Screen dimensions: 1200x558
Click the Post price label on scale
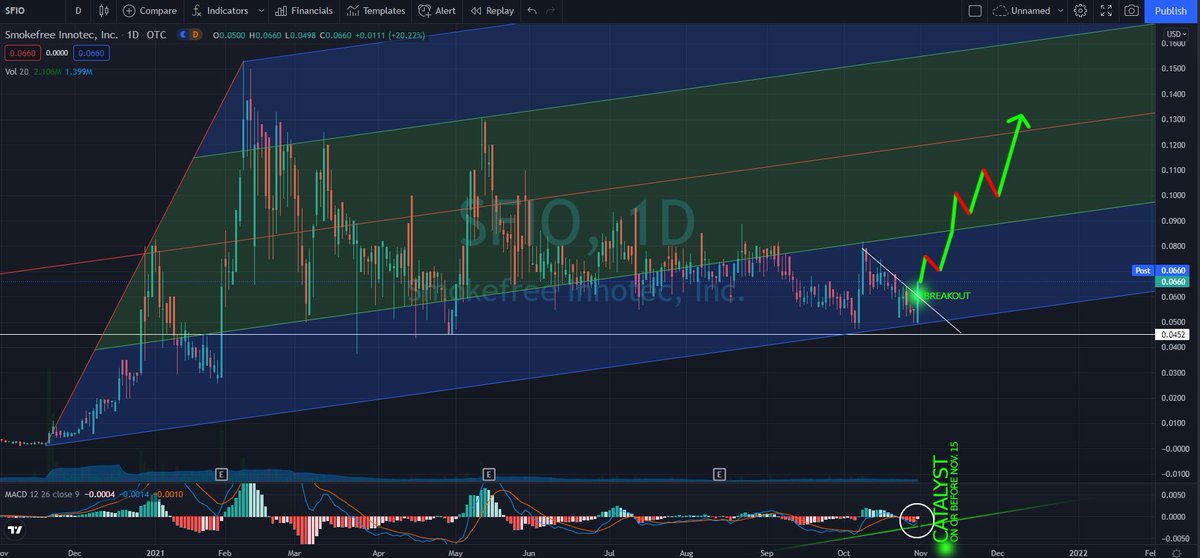[x=1144, y=271]
